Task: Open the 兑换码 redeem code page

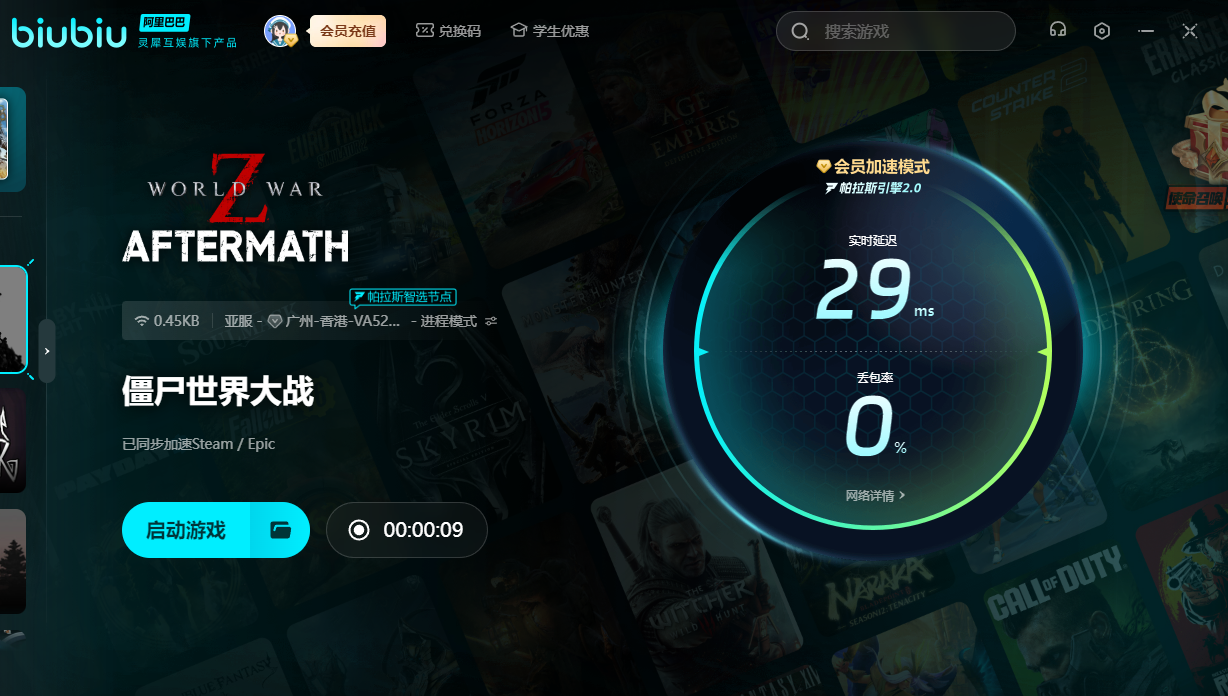Action: (x=448, y=31)
